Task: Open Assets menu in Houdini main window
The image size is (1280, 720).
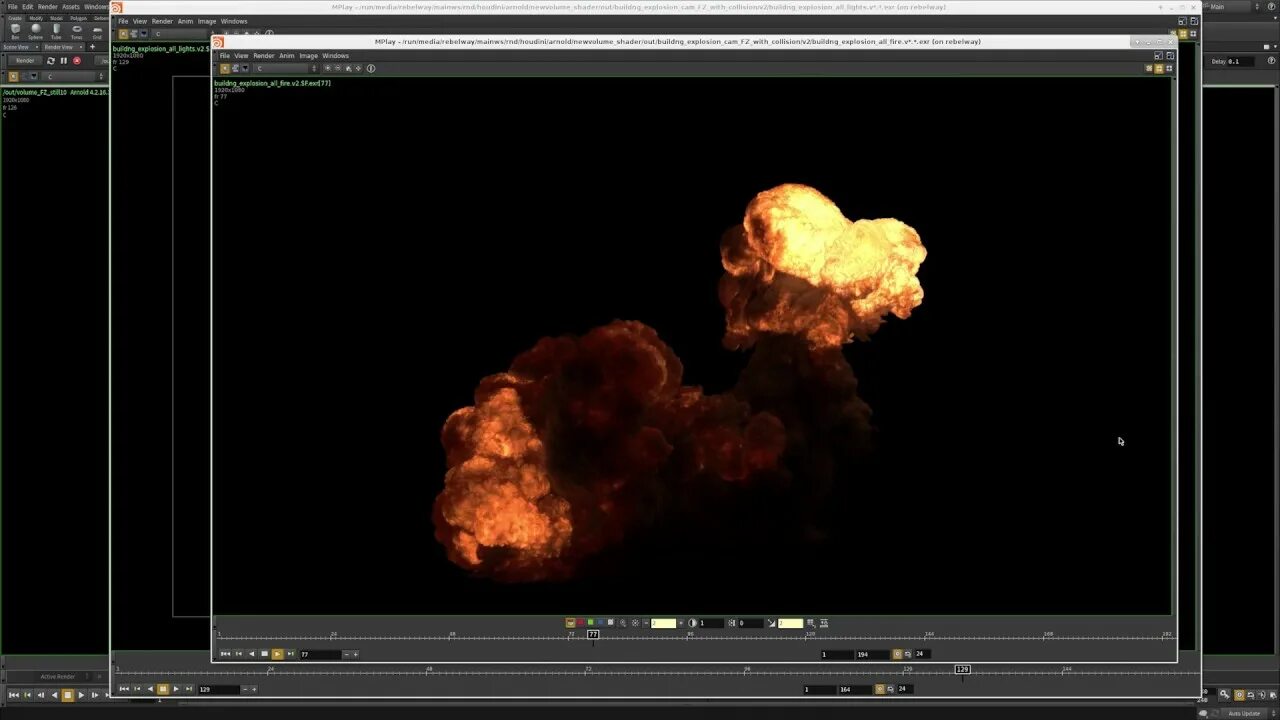Action: pos(71,7)
